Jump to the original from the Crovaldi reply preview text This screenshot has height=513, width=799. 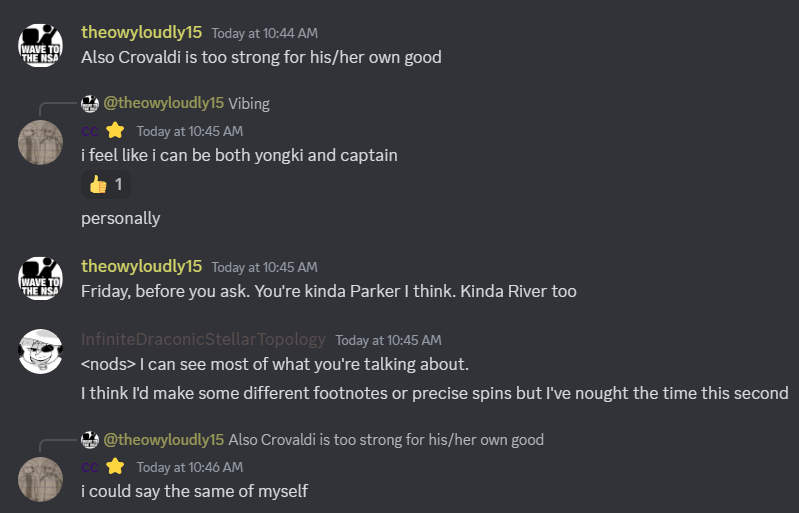click(x=385, y=440)
